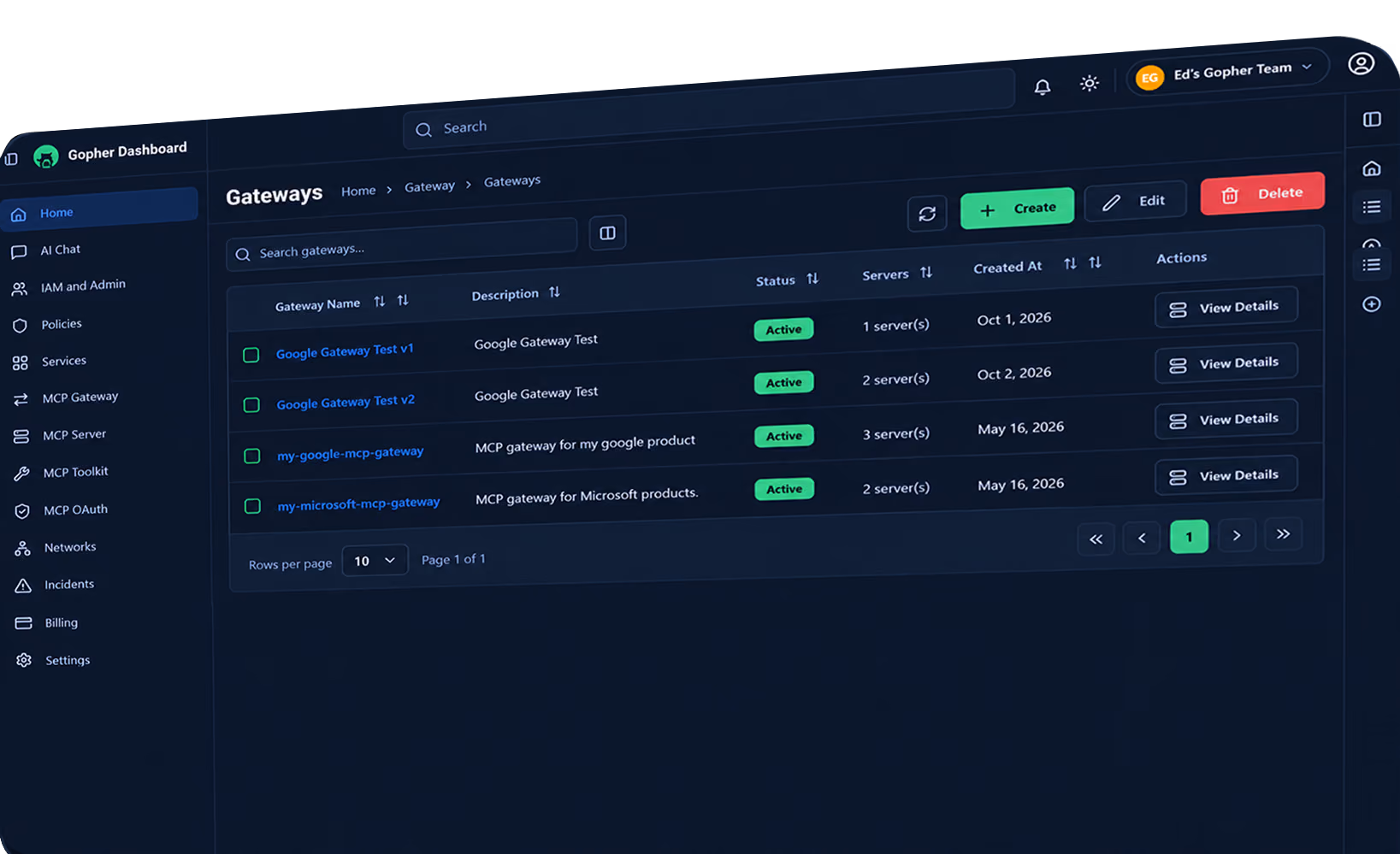Image resolution: width=1400 pixels, height=854 pixels.
Task: Open AI Chat in sidebar
Action: point(60,250)
